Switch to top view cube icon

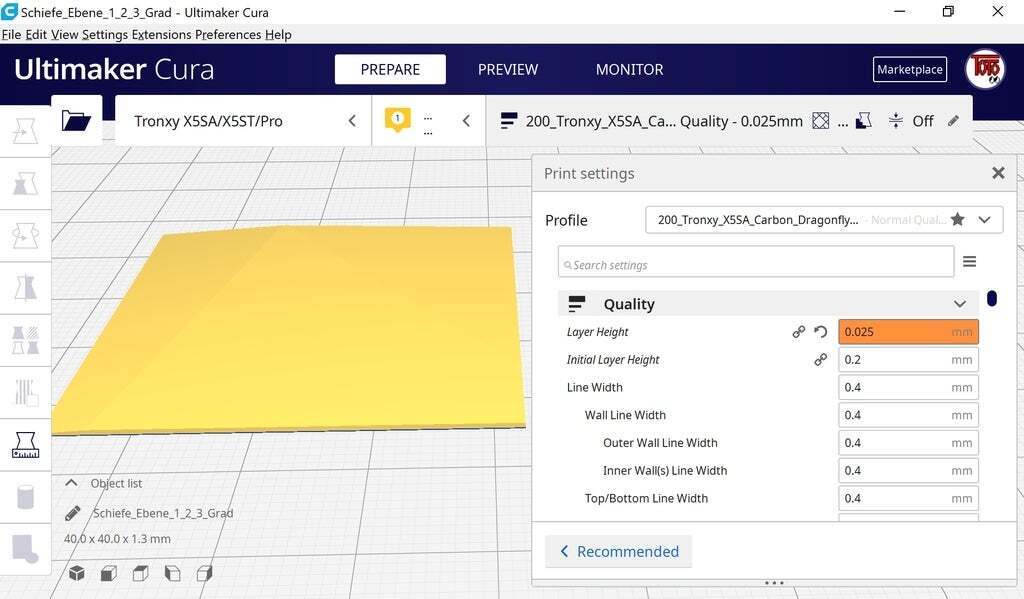pos(140,574)
